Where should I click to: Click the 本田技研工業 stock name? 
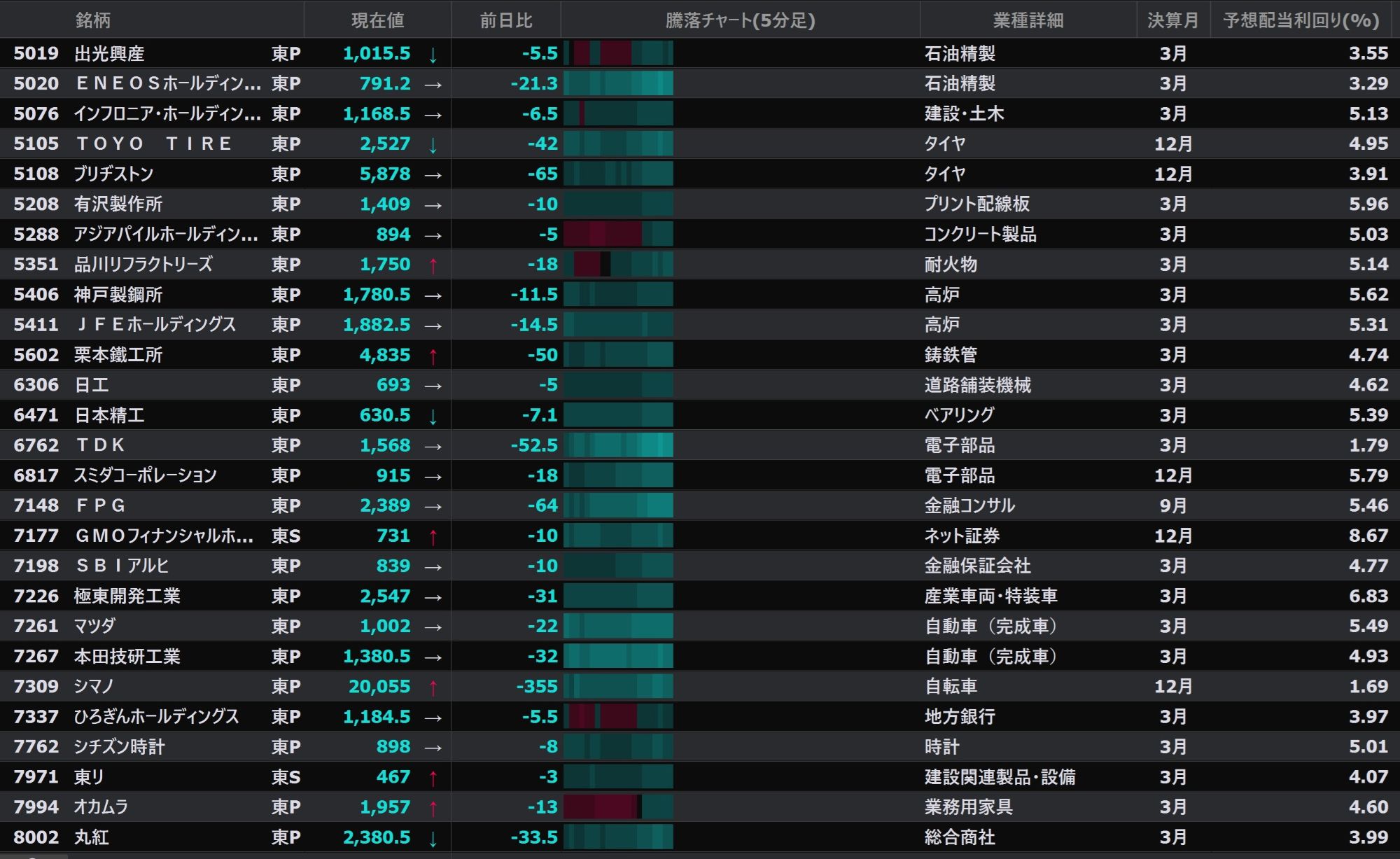(x=127, y=656)
